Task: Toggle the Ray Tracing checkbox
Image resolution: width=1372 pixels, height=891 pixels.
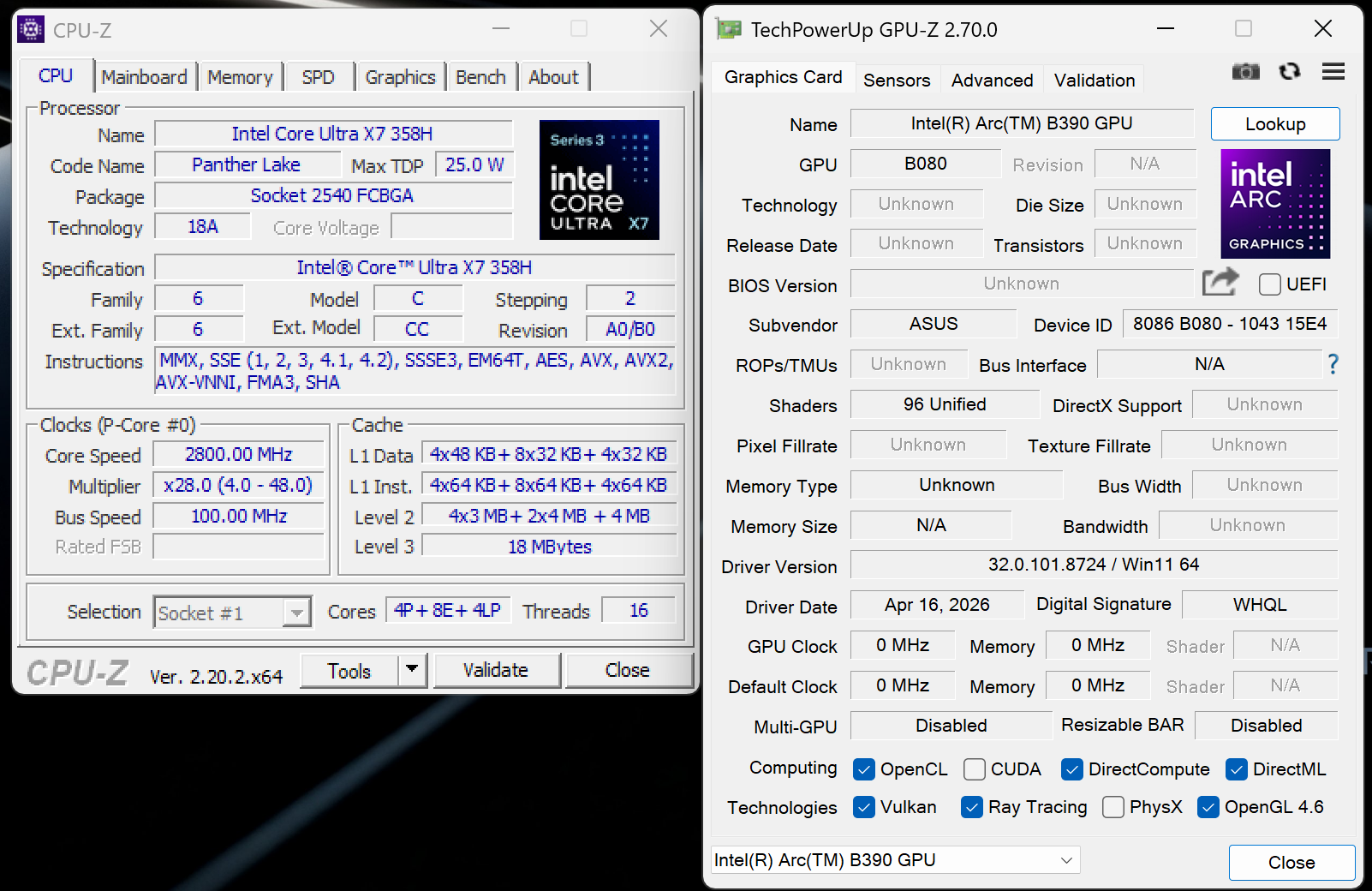Action: 972,807
